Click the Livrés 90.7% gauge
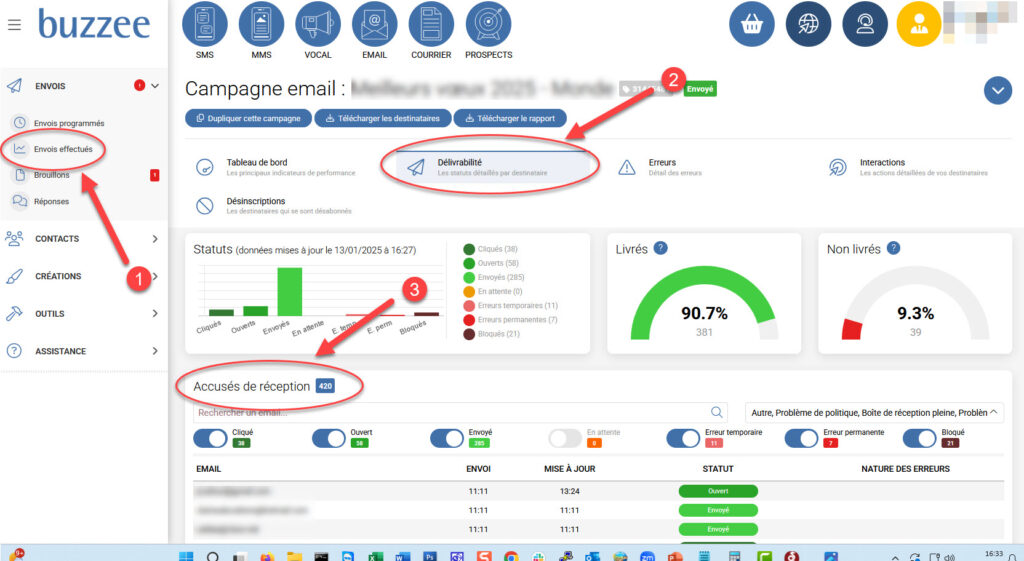The height and width of the screenshot is (561, 1024). [704, 304]
